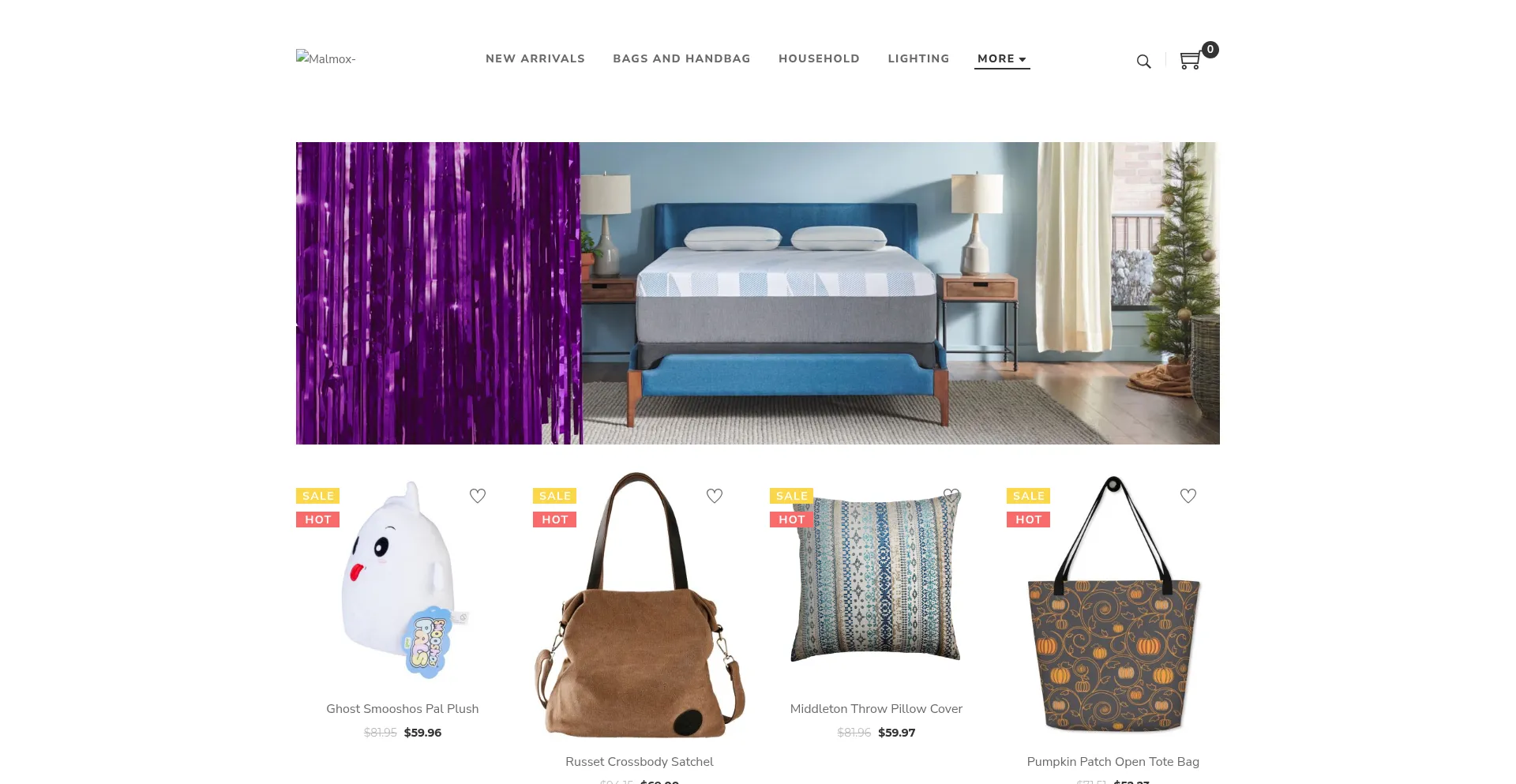Click the cart item count badge
Viewport: 1516px width, 784px height.
tap(1210, 50)
